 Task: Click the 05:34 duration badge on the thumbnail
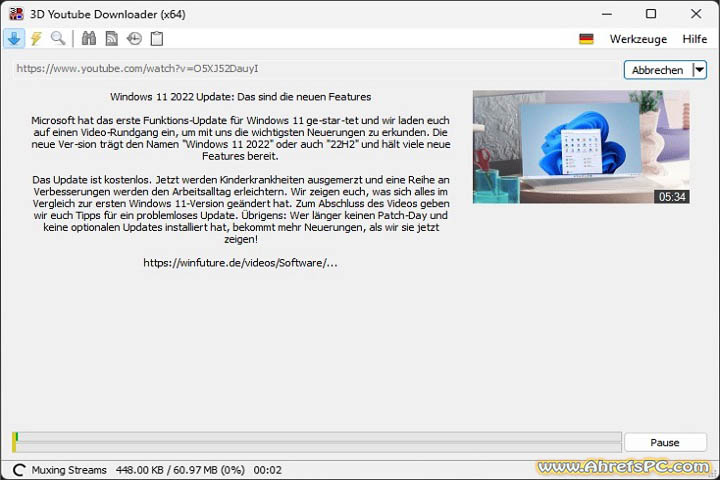(x=672, y=197)
